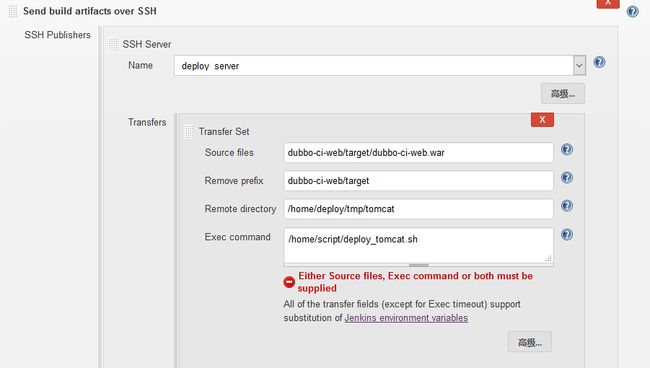650x368 pixels.
Task: Click inside the Exec command textarea
Action: pos(419,245)
